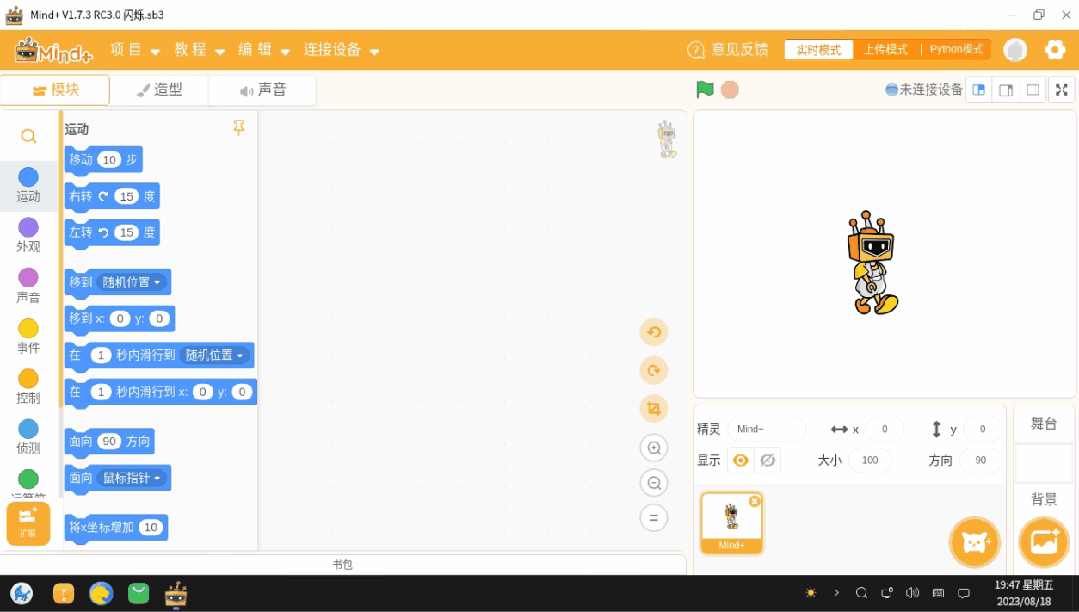Click the sprite y coordinate field
The width and height of the screenshot is (1079, 612).
[x=982, y=429]
